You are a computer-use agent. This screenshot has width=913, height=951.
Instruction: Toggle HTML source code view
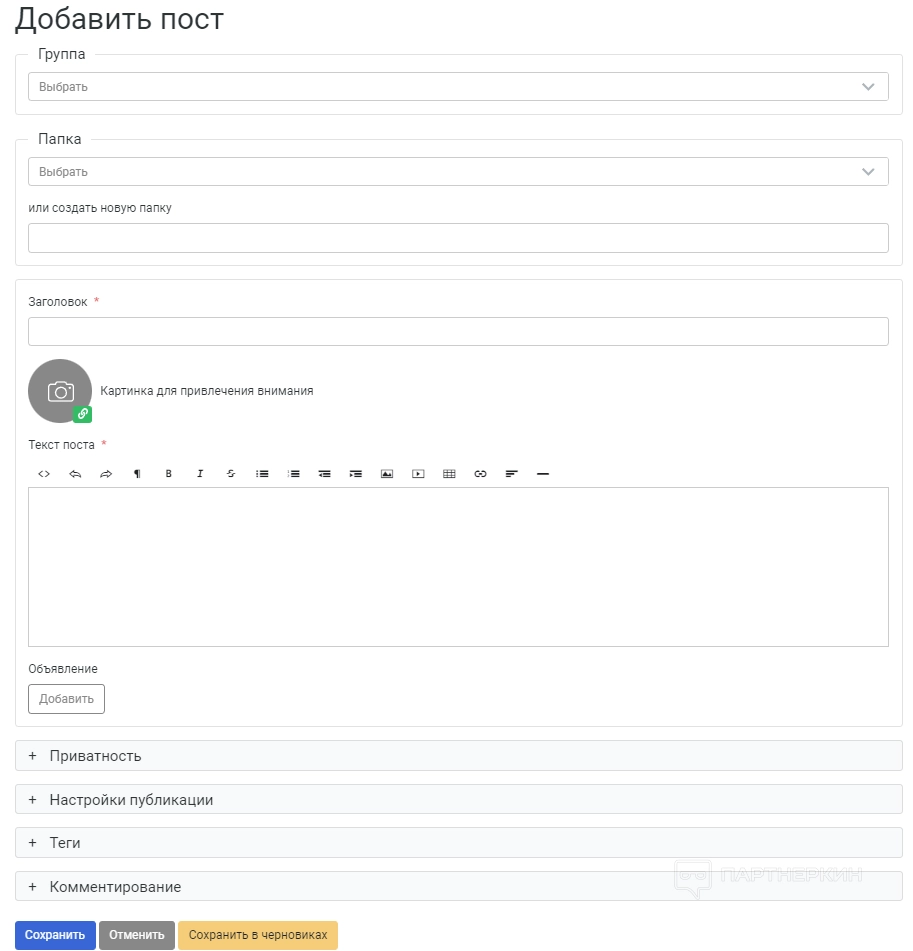(x=44, y=474)
